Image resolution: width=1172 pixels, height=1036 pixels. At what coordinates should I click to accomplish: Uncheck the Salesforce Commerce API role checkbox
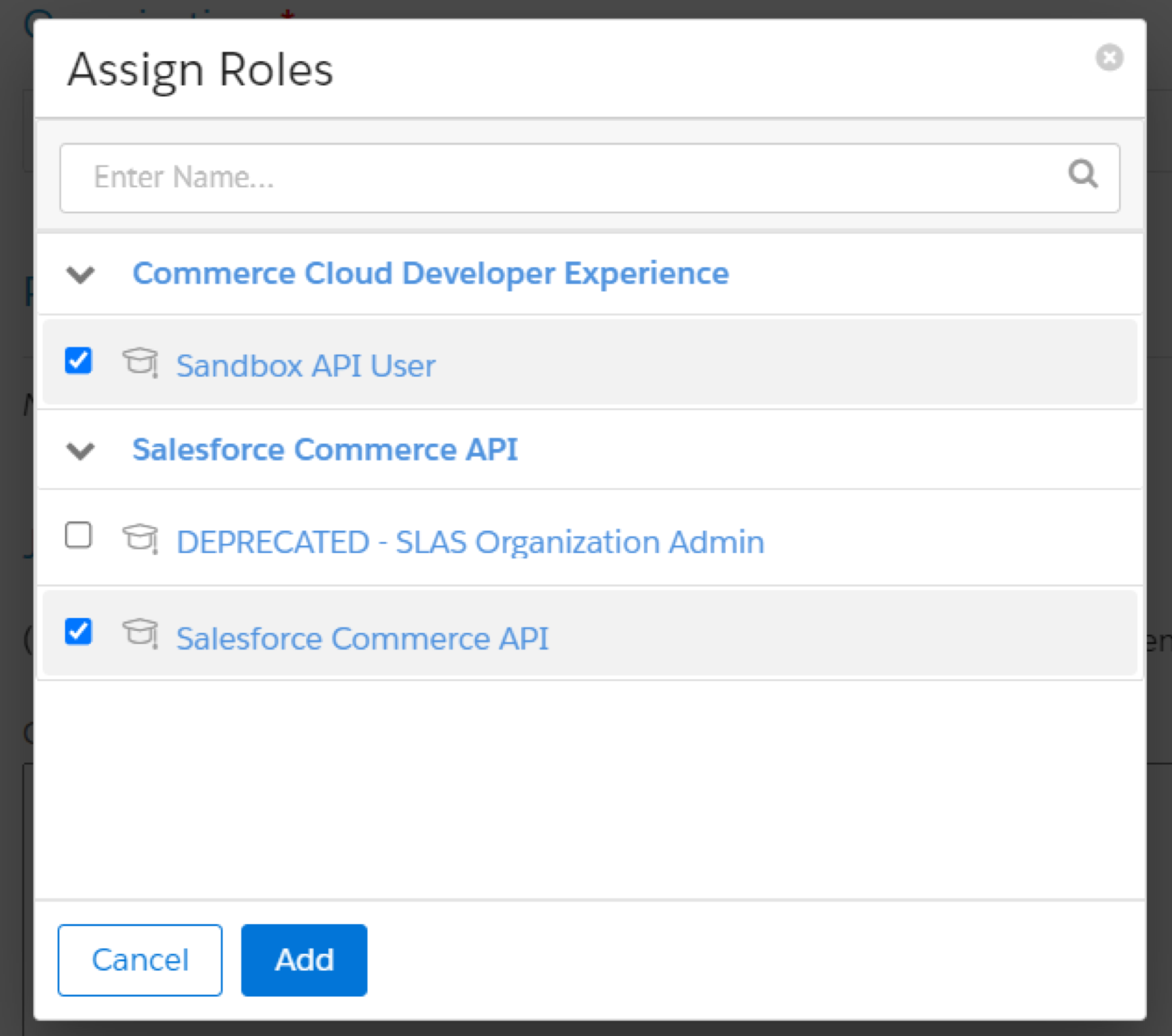point(79,631)
